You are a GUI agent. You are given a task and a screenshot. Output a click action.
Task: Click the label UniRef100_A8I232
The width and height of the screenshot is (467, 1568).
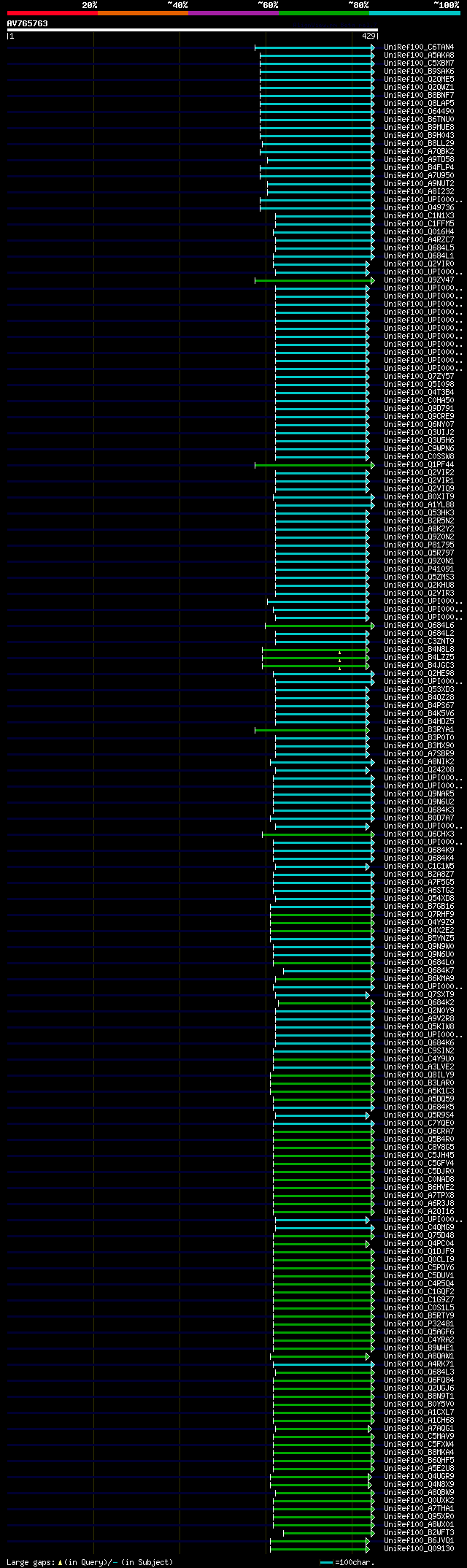coord(419,192)
